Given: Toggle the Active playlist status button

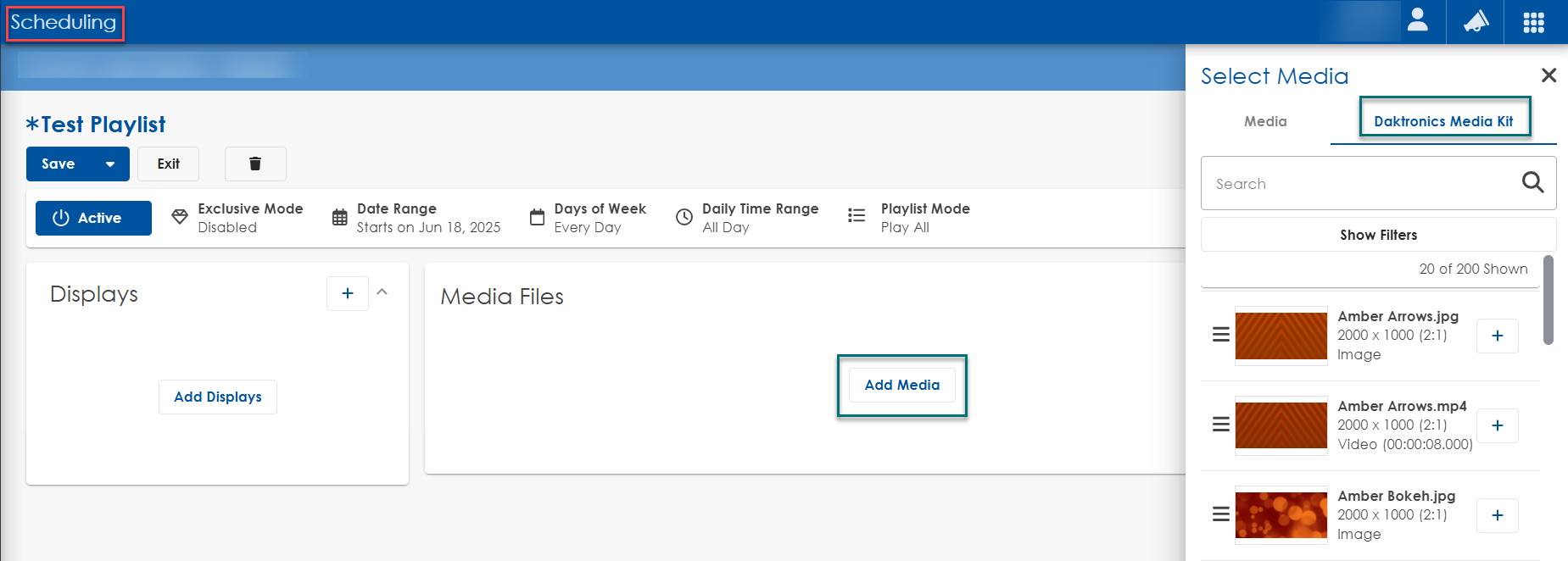Looking at the screenshot, I should click(93, 218).
